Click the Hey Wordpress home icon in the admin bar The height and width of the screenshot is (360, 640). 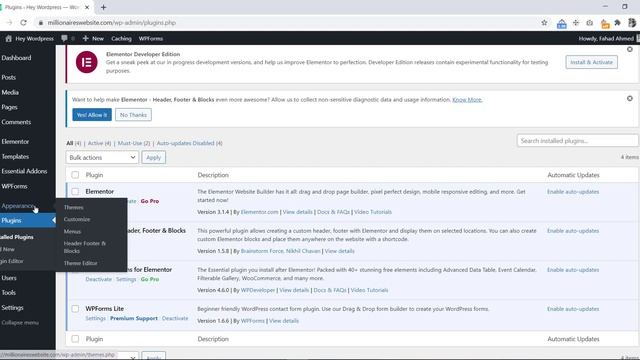click(9, 38)
